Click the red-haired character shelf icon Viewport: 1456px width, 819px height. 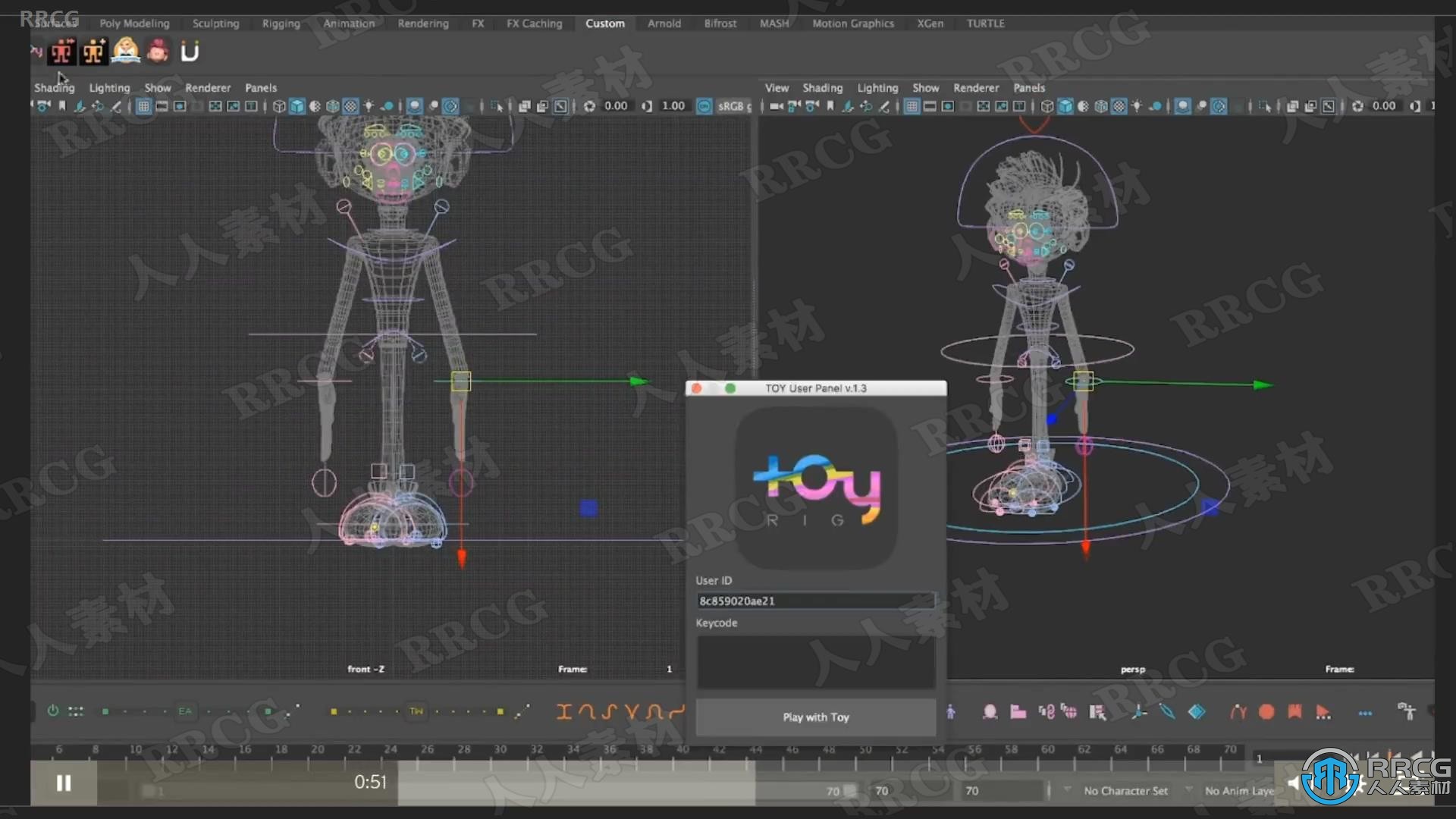pos(158,52)
